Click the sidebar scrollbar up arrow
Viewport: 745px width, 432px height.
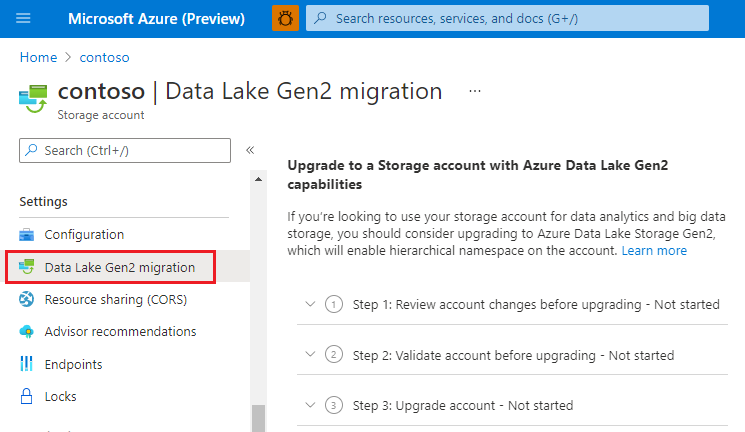259,180
